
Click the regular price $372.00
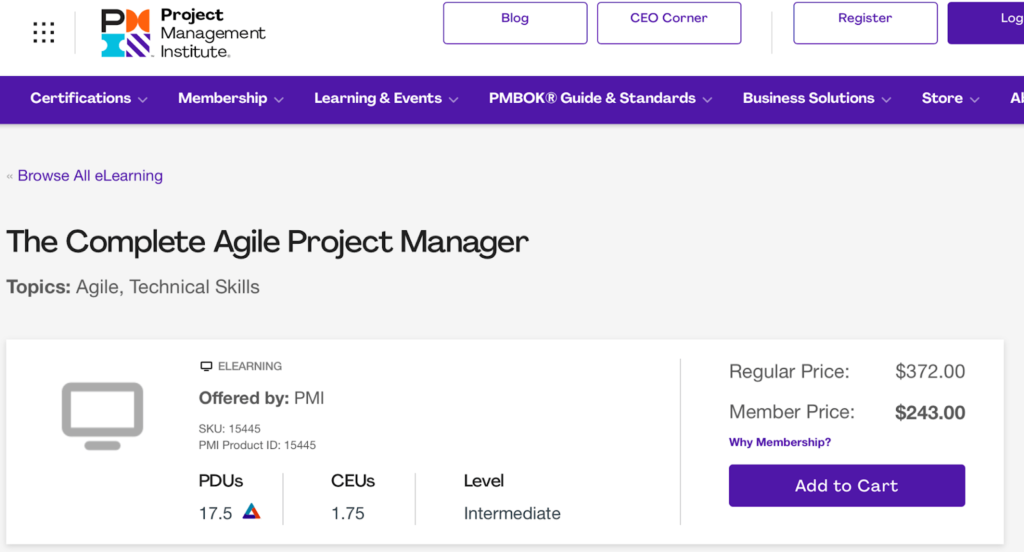click(930, 372)
